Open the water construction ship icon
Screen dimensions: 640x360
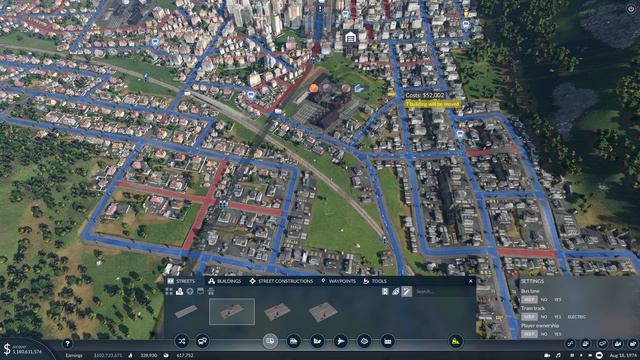pyautogui.click(x=317, y=341)
